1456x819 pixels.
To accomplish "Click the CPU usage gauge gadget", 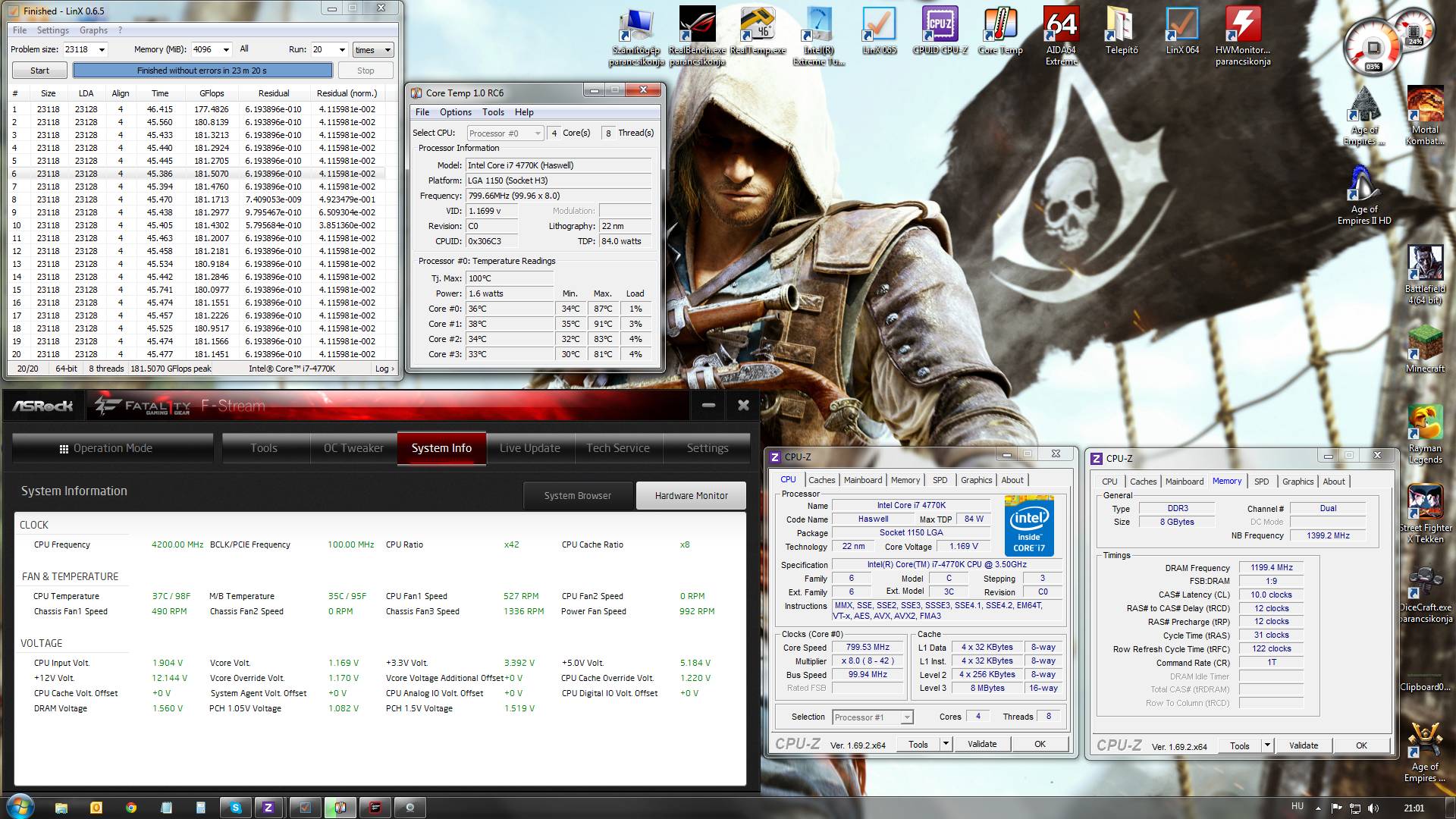I will point(1373,45).
